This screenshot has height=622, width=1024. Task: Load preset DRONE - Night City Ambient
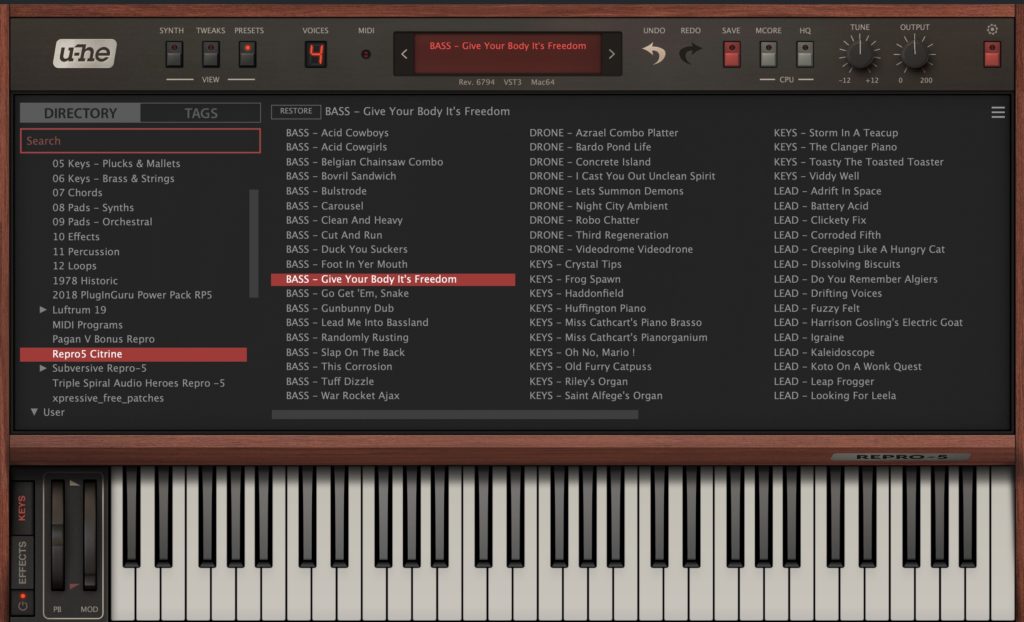click(598, 206)
